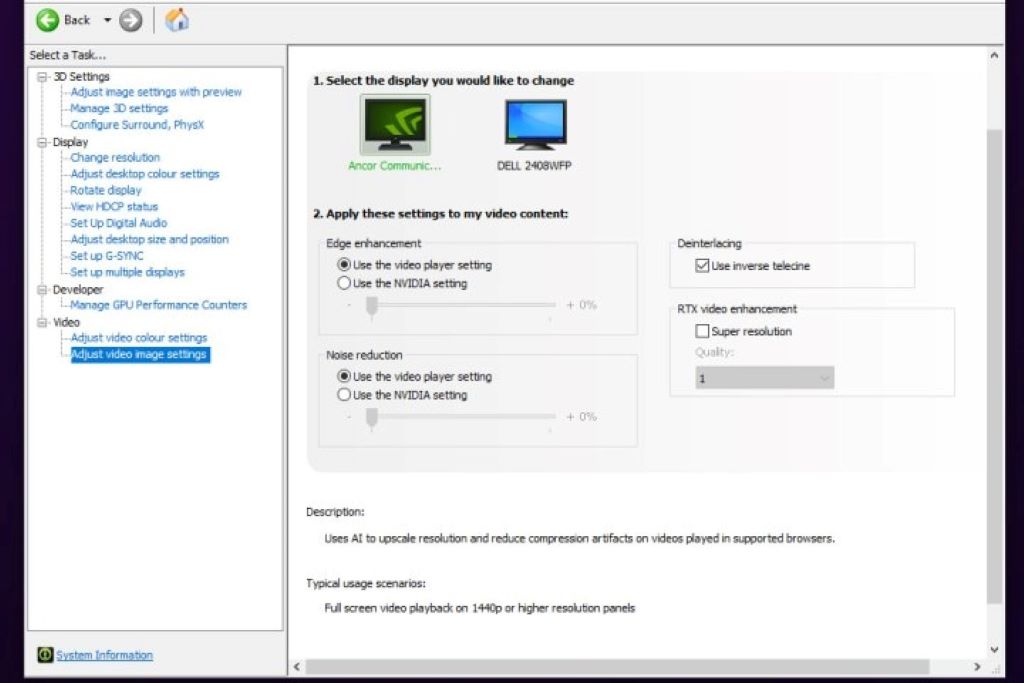Screen dimensions: 1024x683
Task: Select the Ancor Communic display icon
Action: click(x=395, y=122)
